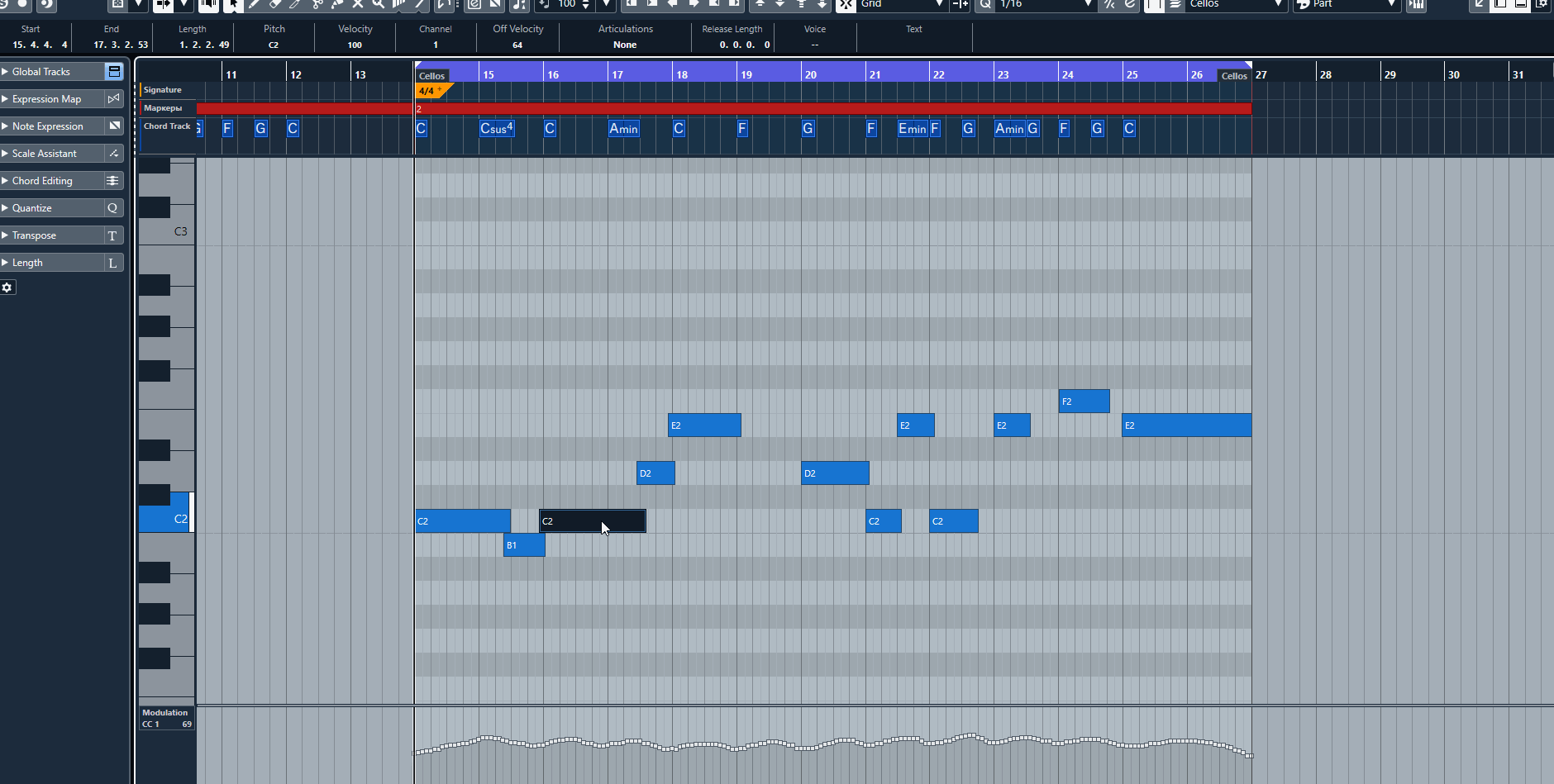Select the Object Selection arrow tool
Viewport: 1554px width, 784px height.
click(x=233, y=4)
